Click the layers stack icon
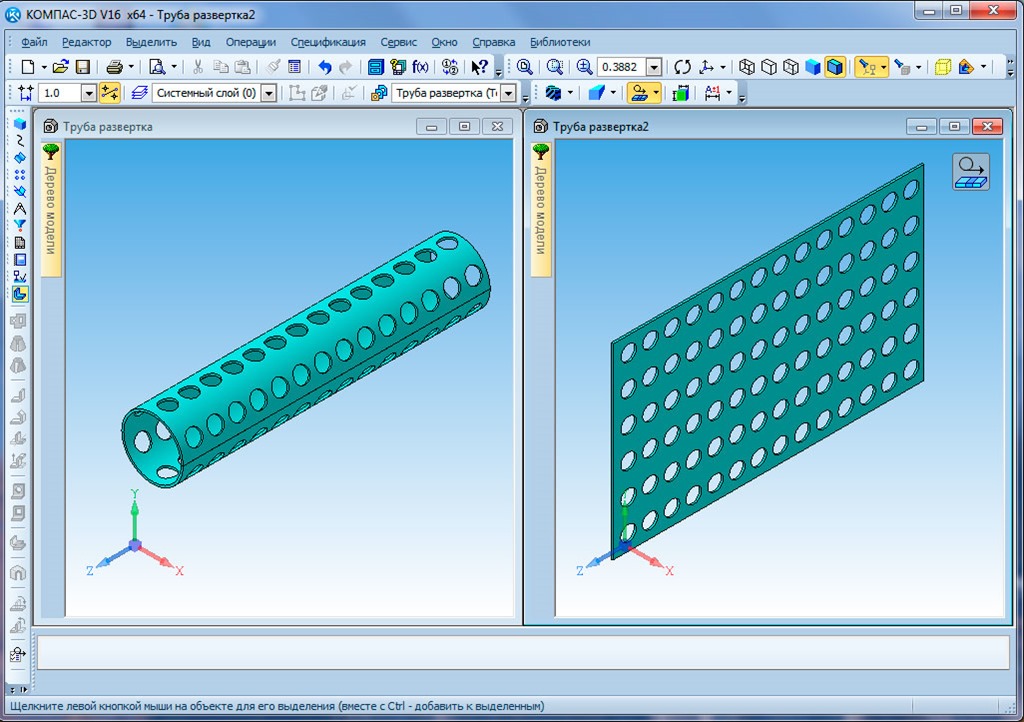The width and height of the screenshot is (1024, 722). click(139, 93)
